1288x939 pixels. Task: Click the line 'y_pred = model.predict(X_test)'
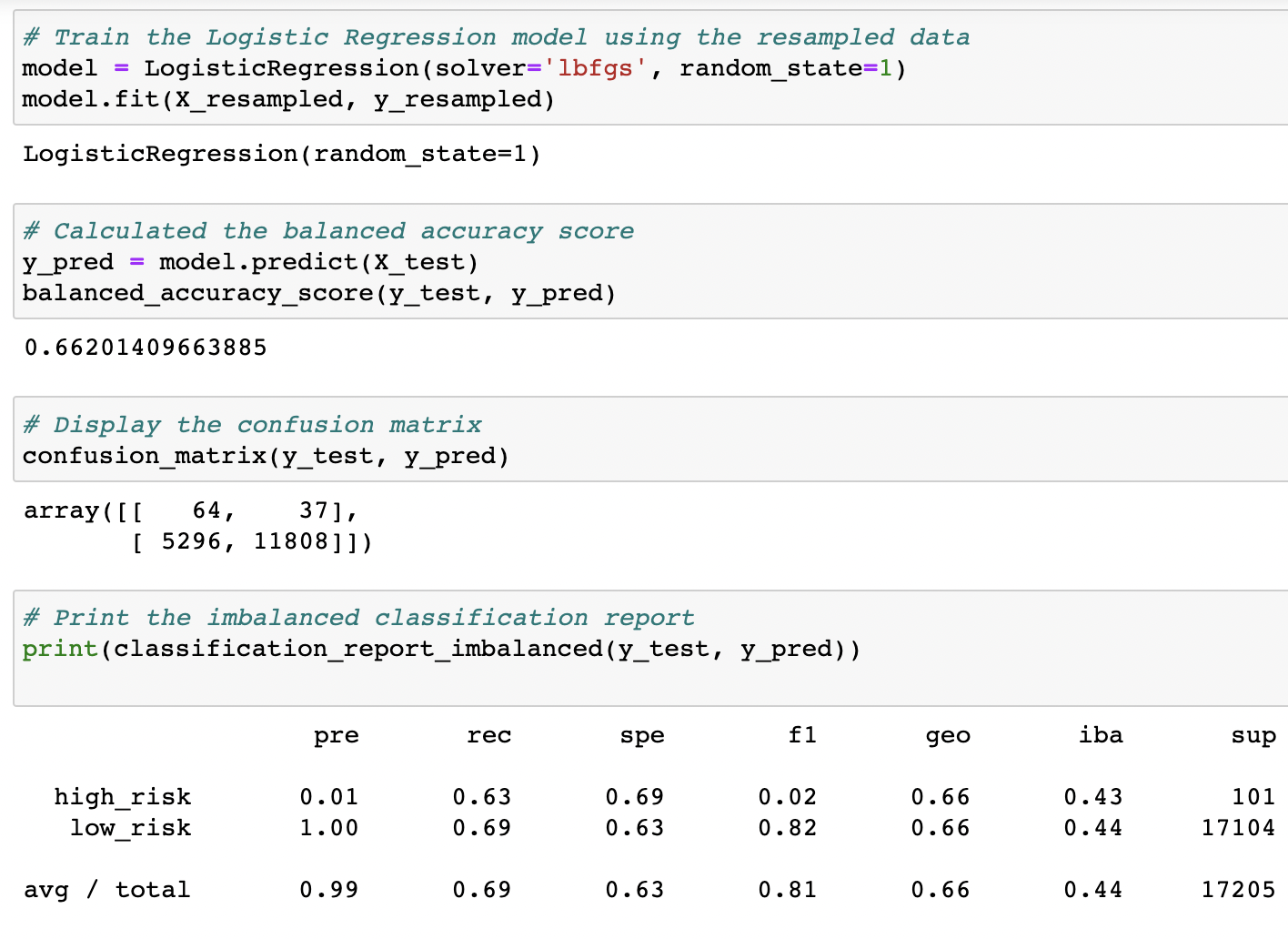click(x=250, y=262)
